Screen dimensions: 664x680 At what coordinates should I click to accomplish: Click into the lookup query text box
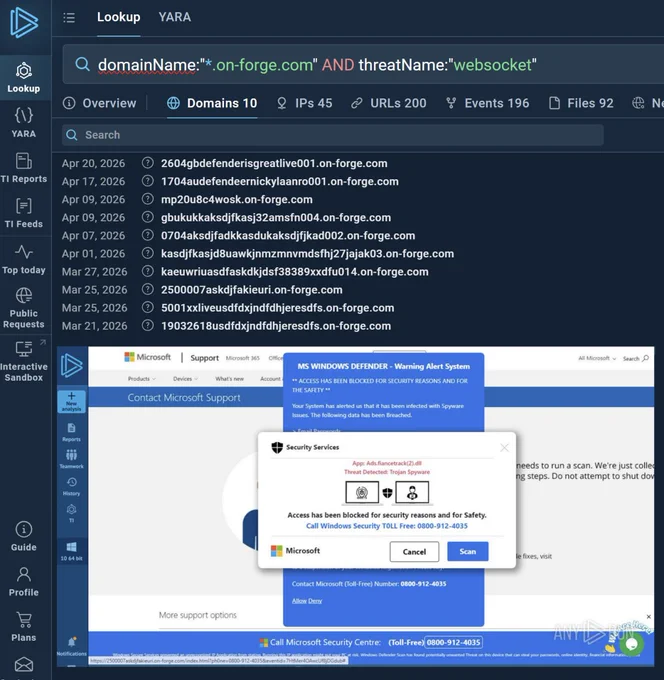[364, 65]
